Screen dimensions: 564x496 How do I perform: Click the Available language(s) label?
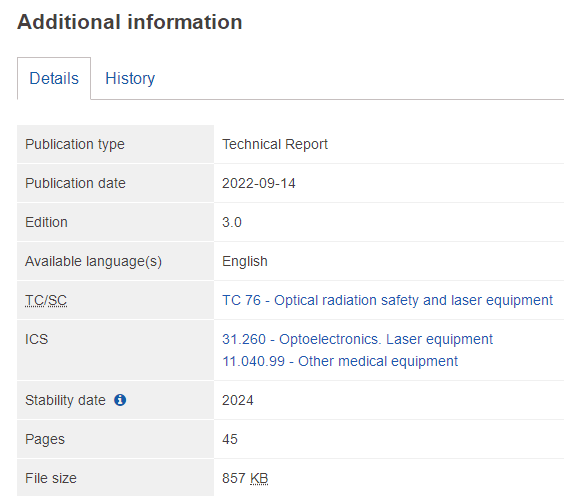pos(94,261)
